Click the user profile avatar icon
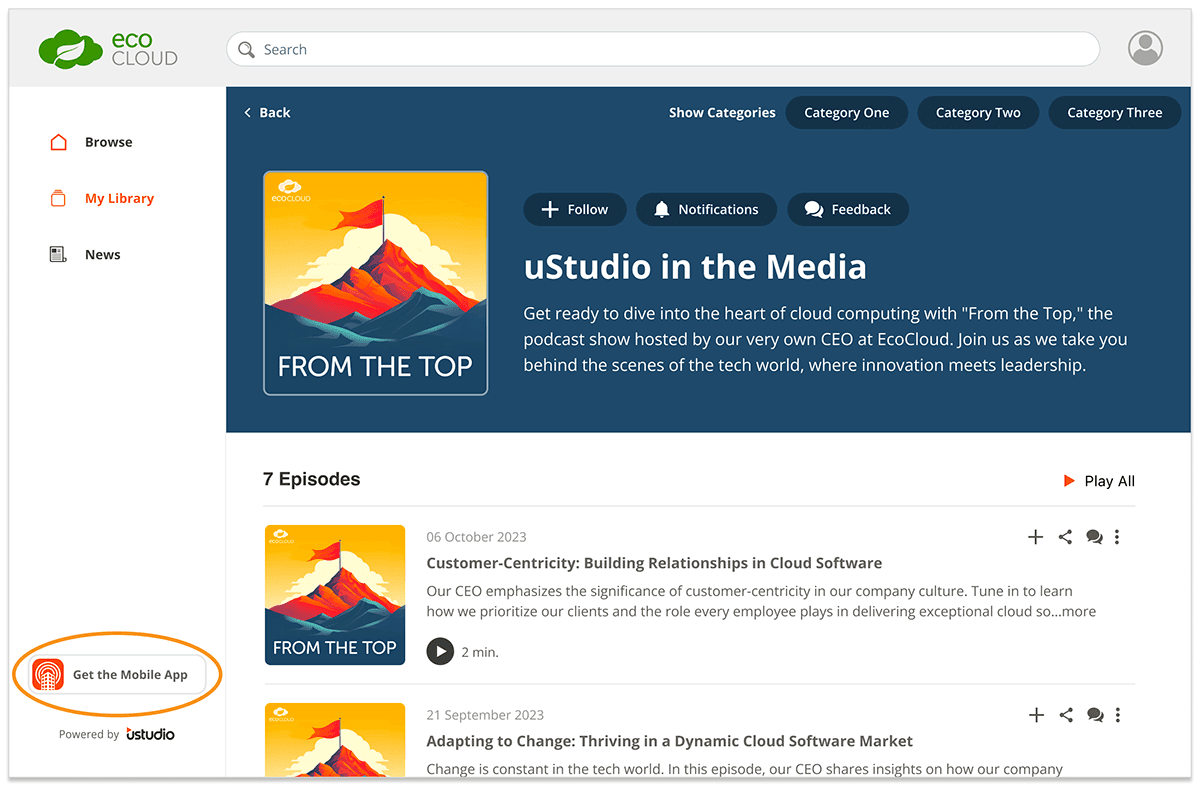This screenshot has width=1200, height=786. pos(1145,48)
